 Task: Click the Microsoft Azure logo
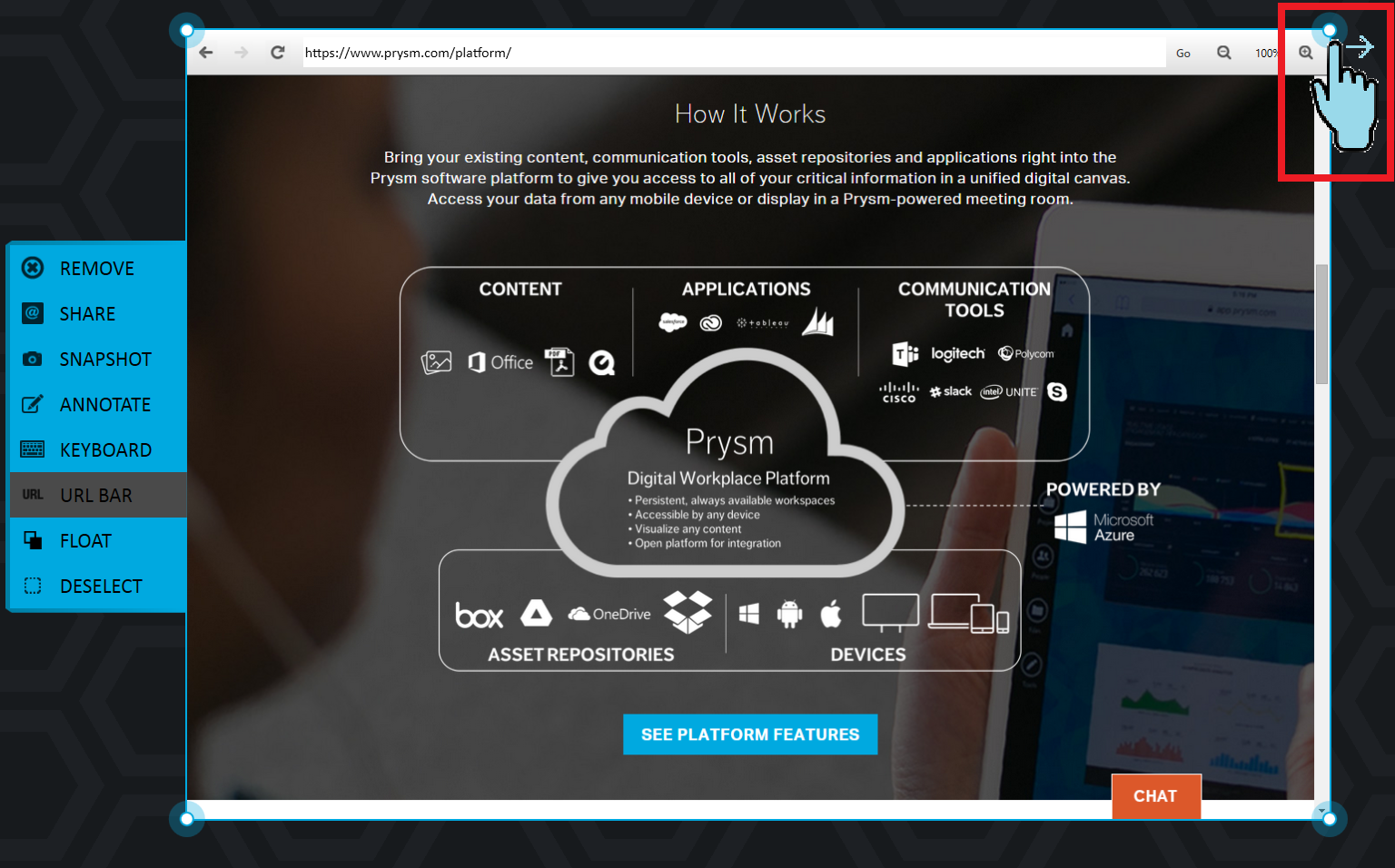click(1104, 527)
